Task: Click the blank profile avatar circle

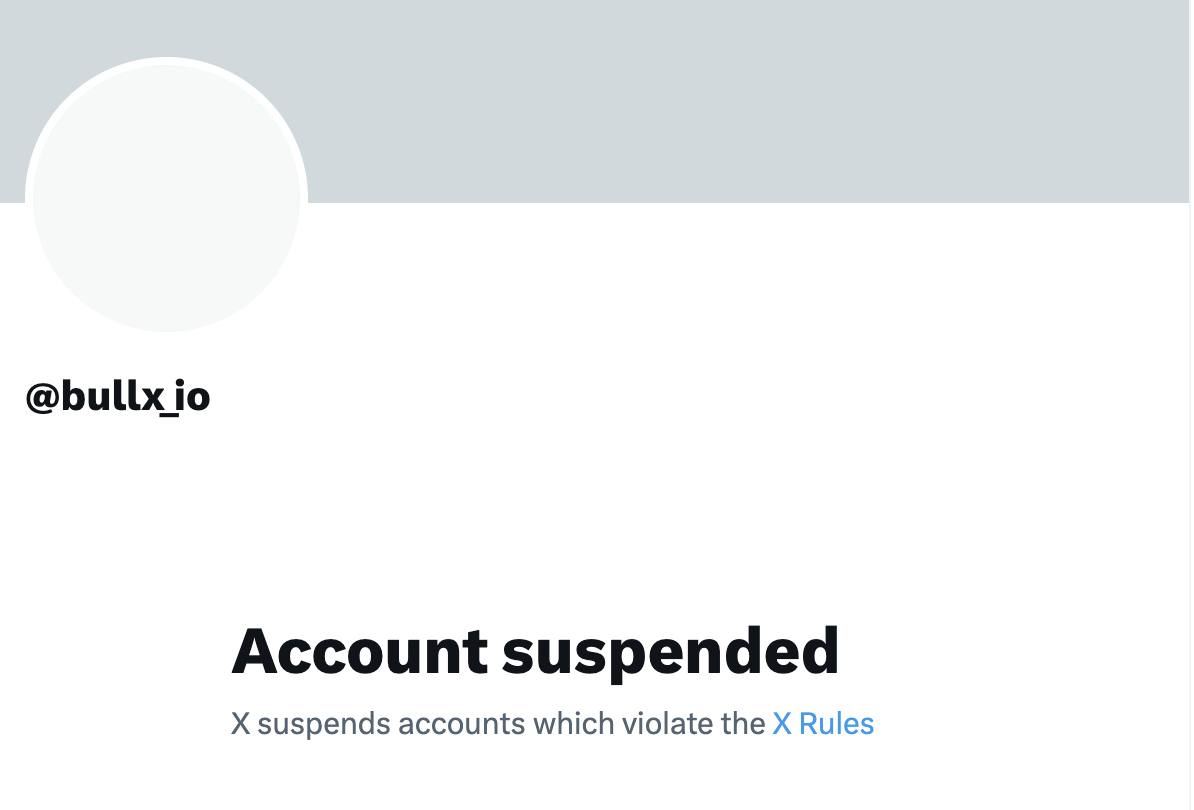Action: point(166,197)
